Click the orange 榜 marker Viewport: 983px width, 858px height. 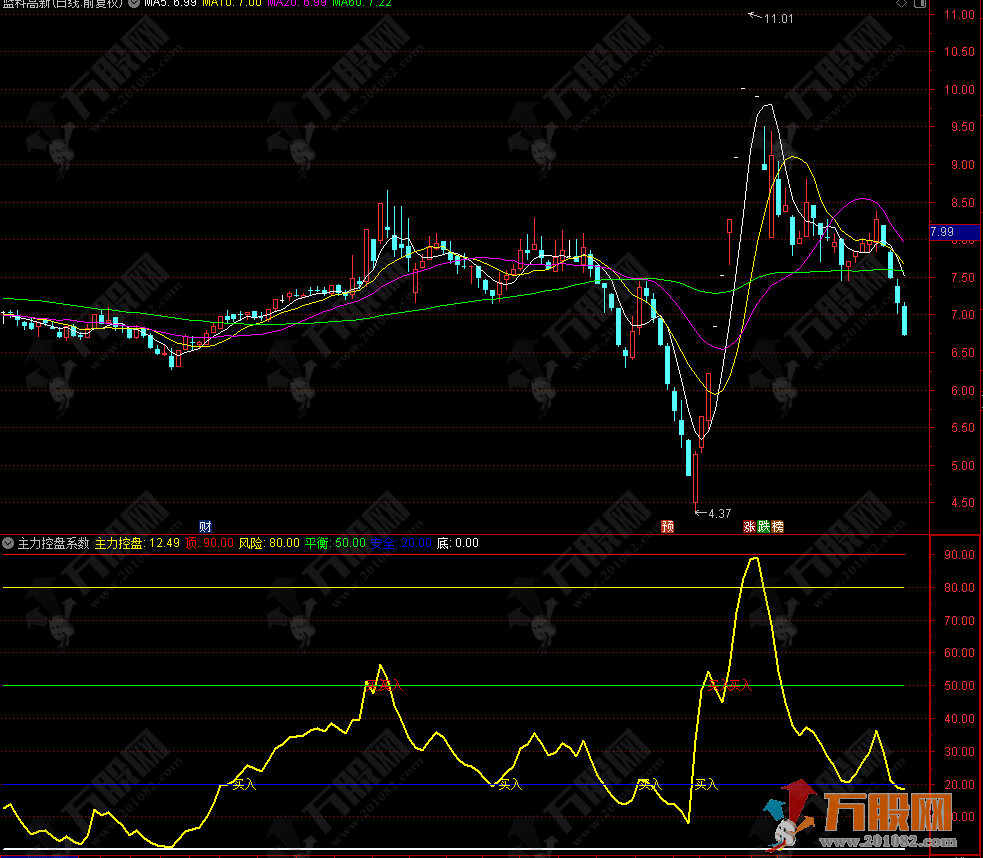(x=777, y=526)
